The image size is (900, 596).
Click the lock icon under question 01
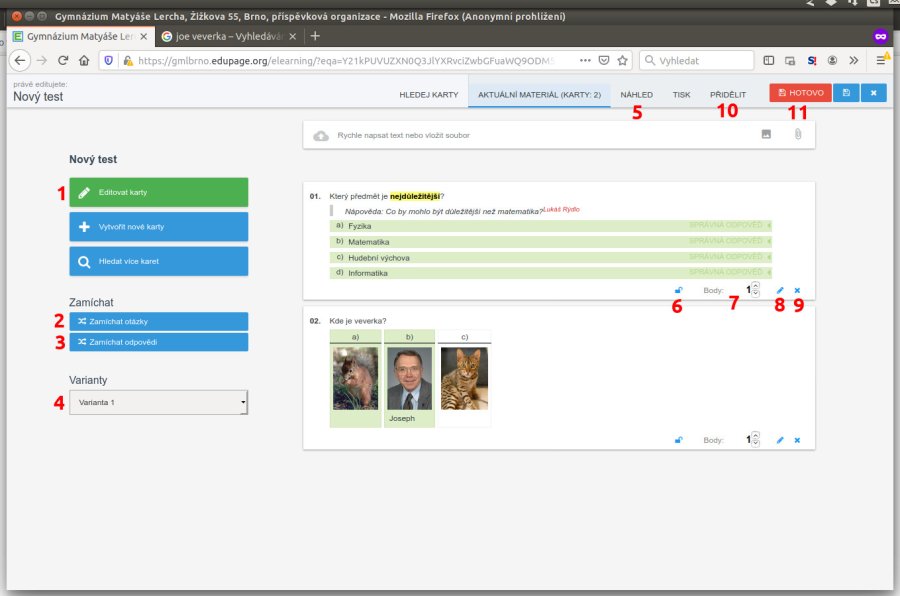point(679,291)
